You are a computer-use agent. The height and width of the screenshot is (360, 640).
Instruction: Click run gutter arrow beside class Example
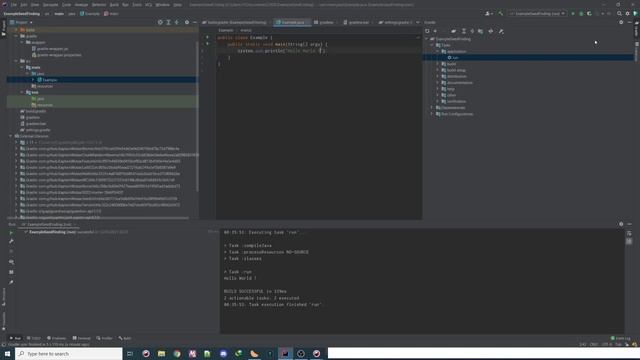coord(207,37)
